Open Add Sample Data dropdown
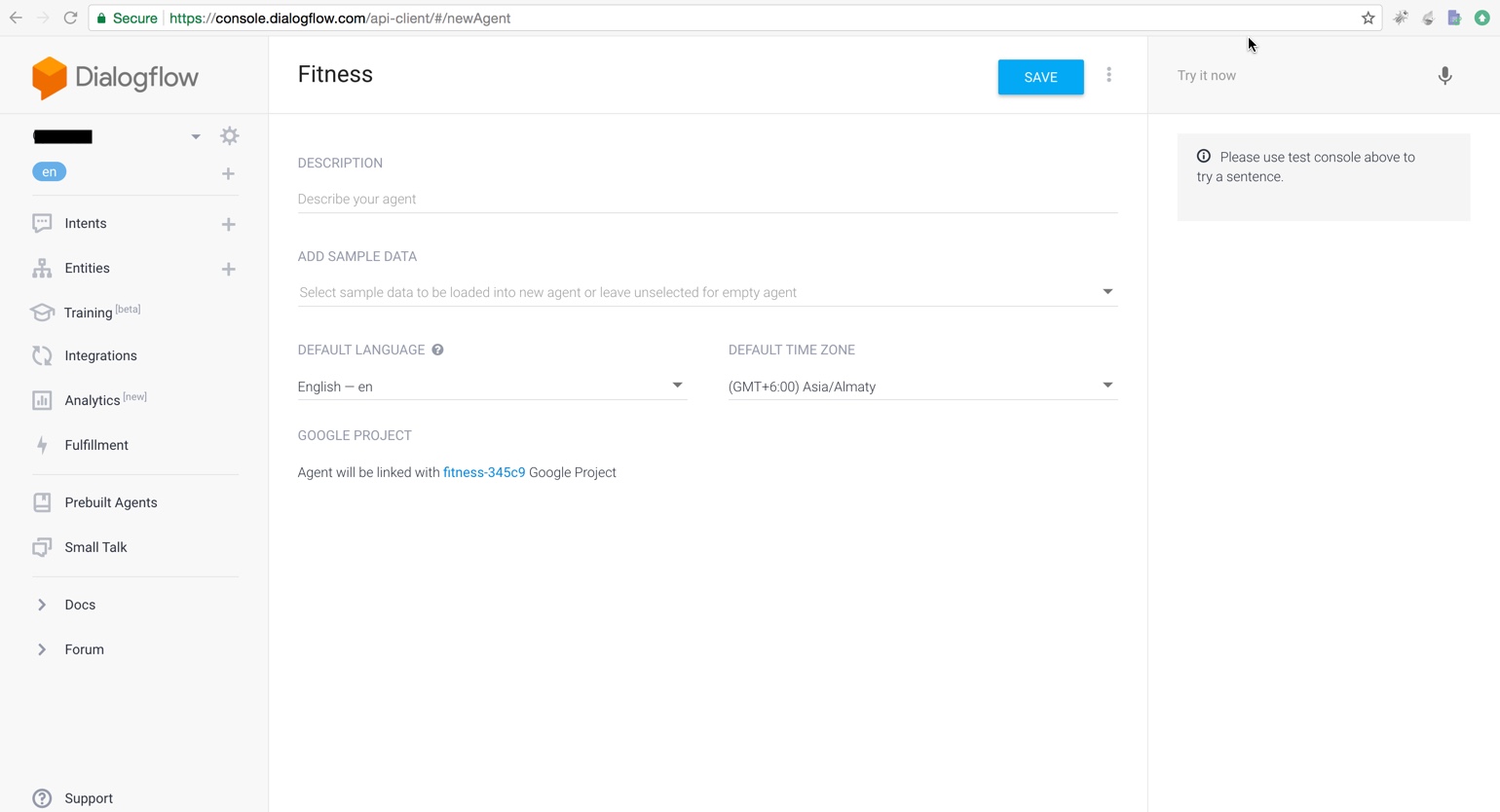This screenshot has width=1500, height=812. [707, 292]
